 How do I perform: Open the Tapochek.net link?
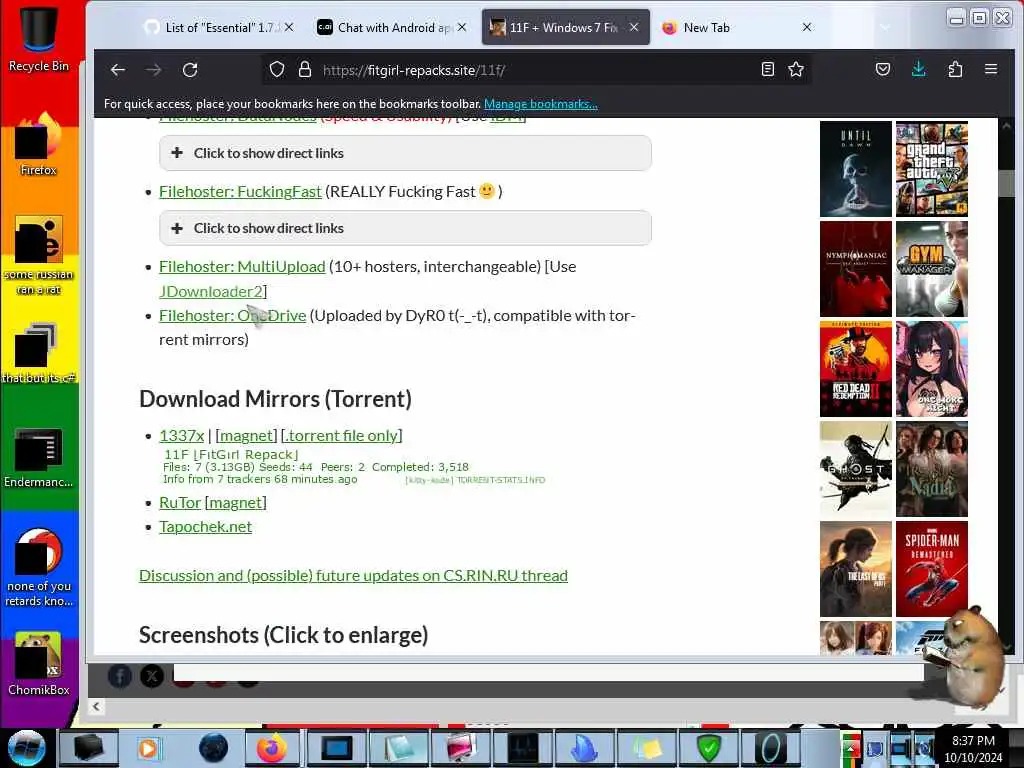[206, 526]
